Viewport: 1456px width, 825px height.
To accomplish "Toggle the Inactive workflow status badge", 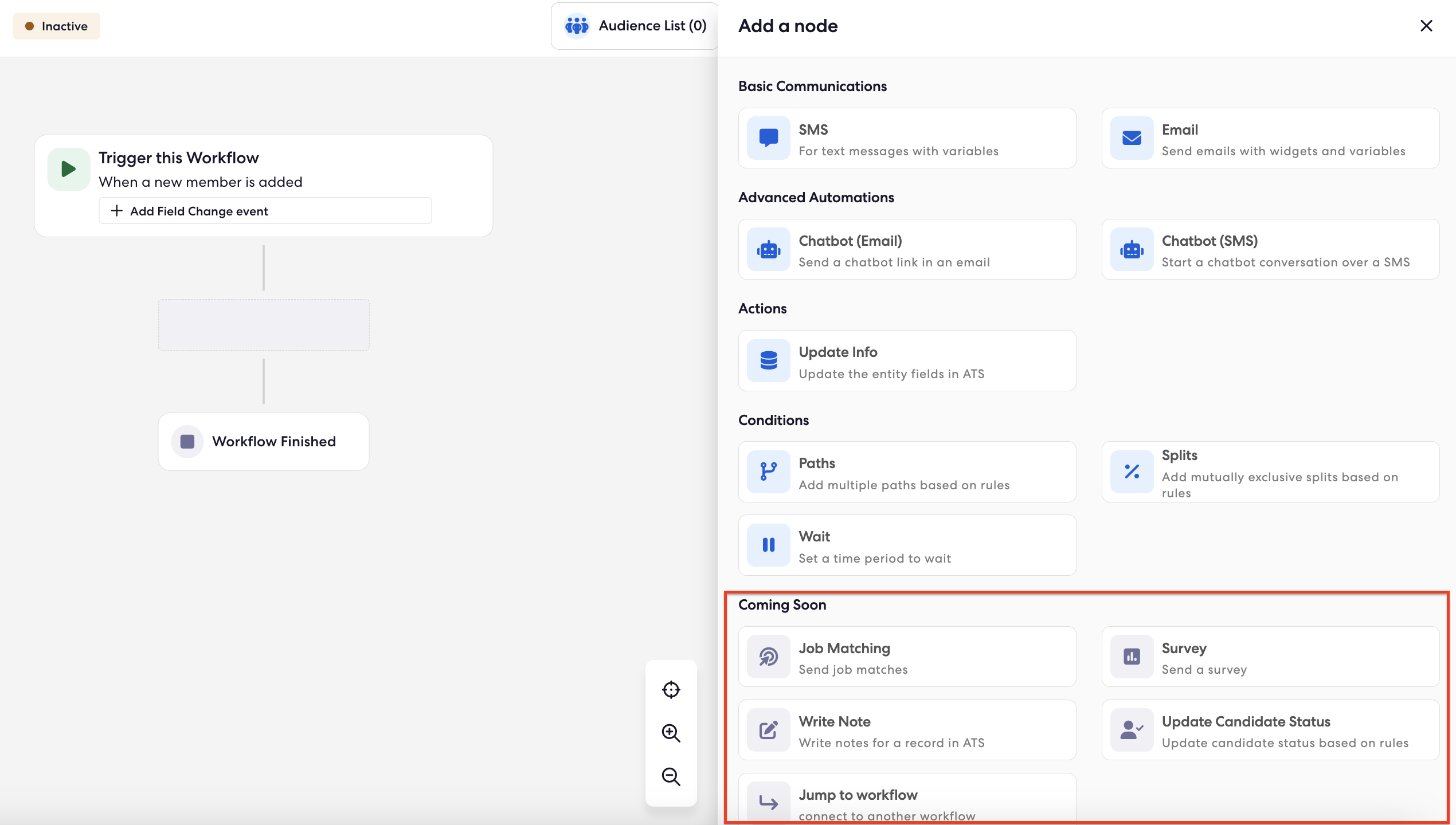I will [x=56, y=26].
